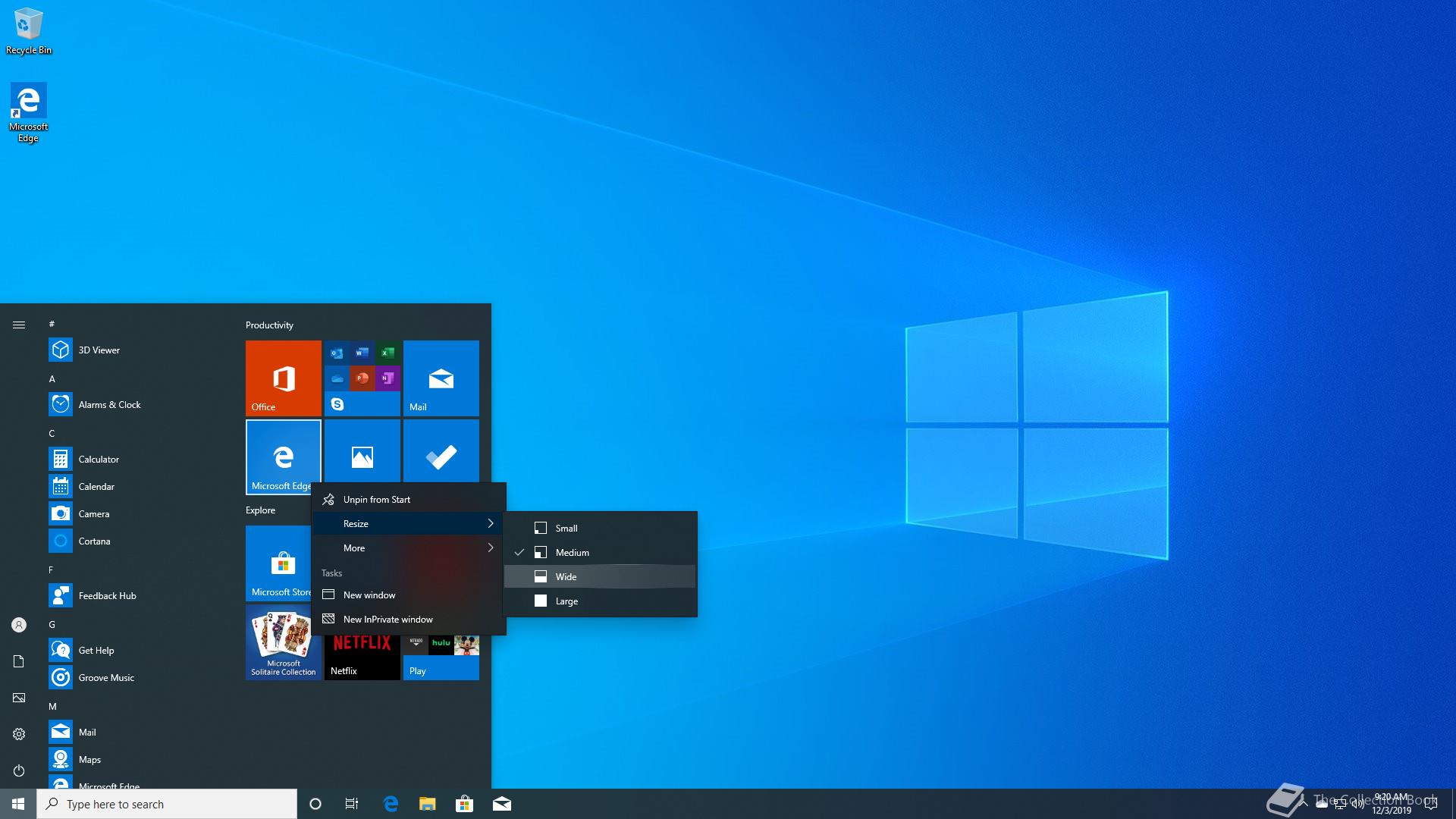Expand the Start menu hamburger button
The image size is (1456, 819).
tap(19, 325)
